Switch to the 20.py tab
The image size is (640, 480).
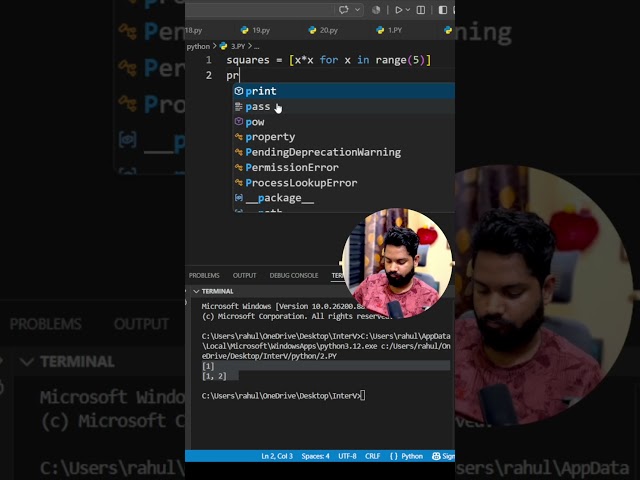[323, 30]
